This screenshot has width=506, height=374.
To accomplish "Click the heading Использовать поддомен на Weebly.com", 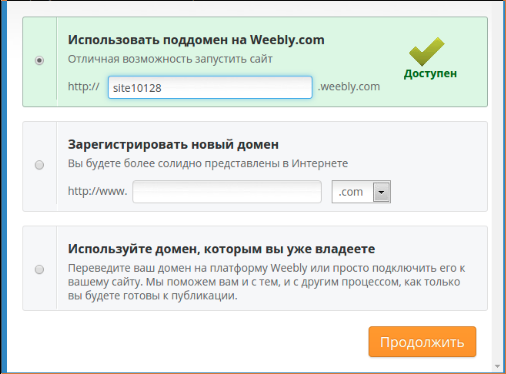I will tap(196, 40).
